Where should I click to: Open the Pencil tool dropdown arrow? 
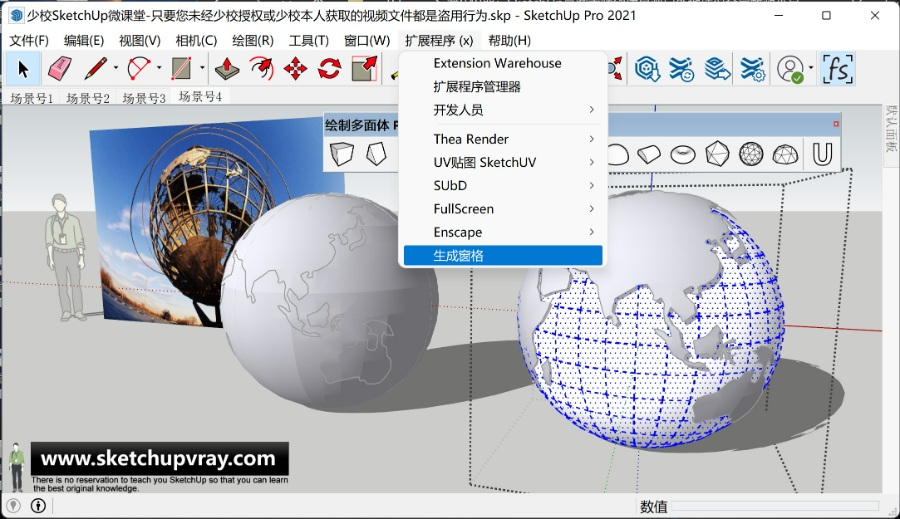click(x=115, y=68)
